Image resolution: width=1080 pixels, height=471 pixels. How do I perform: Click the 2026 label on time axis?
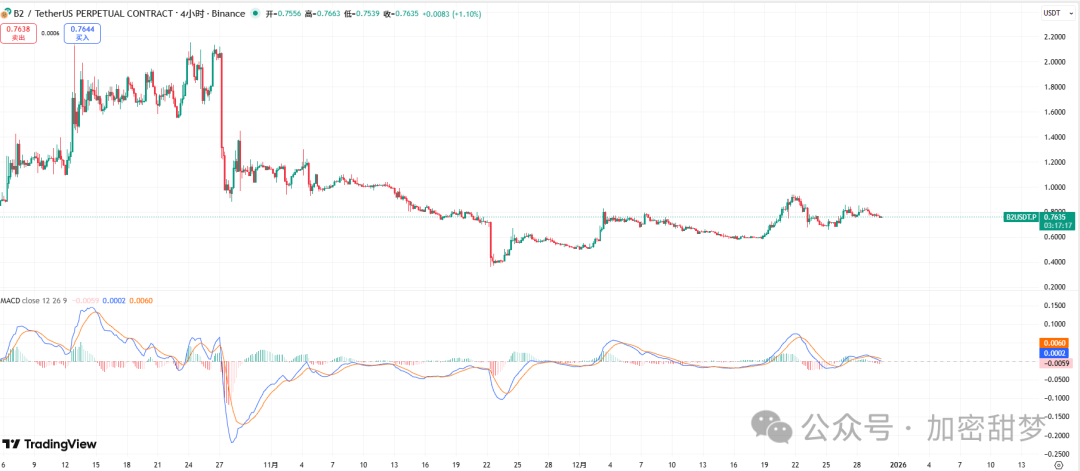tap(897, 465)
